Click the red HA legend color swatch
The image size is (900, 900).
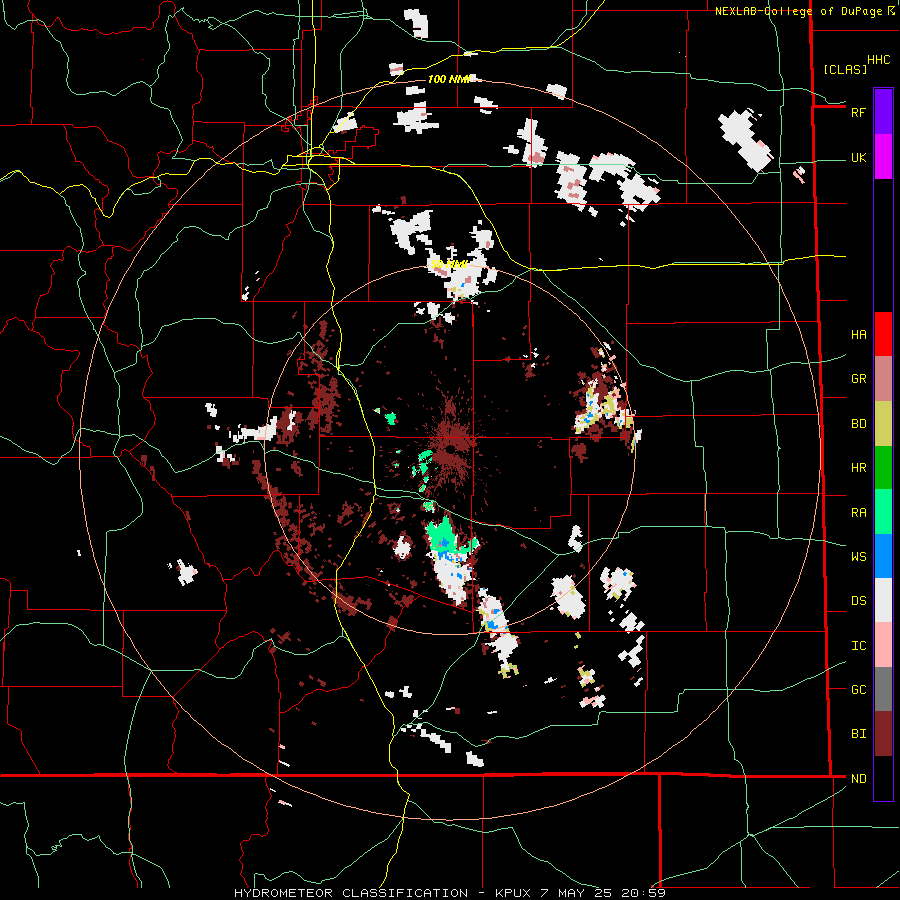coord(883,334)
